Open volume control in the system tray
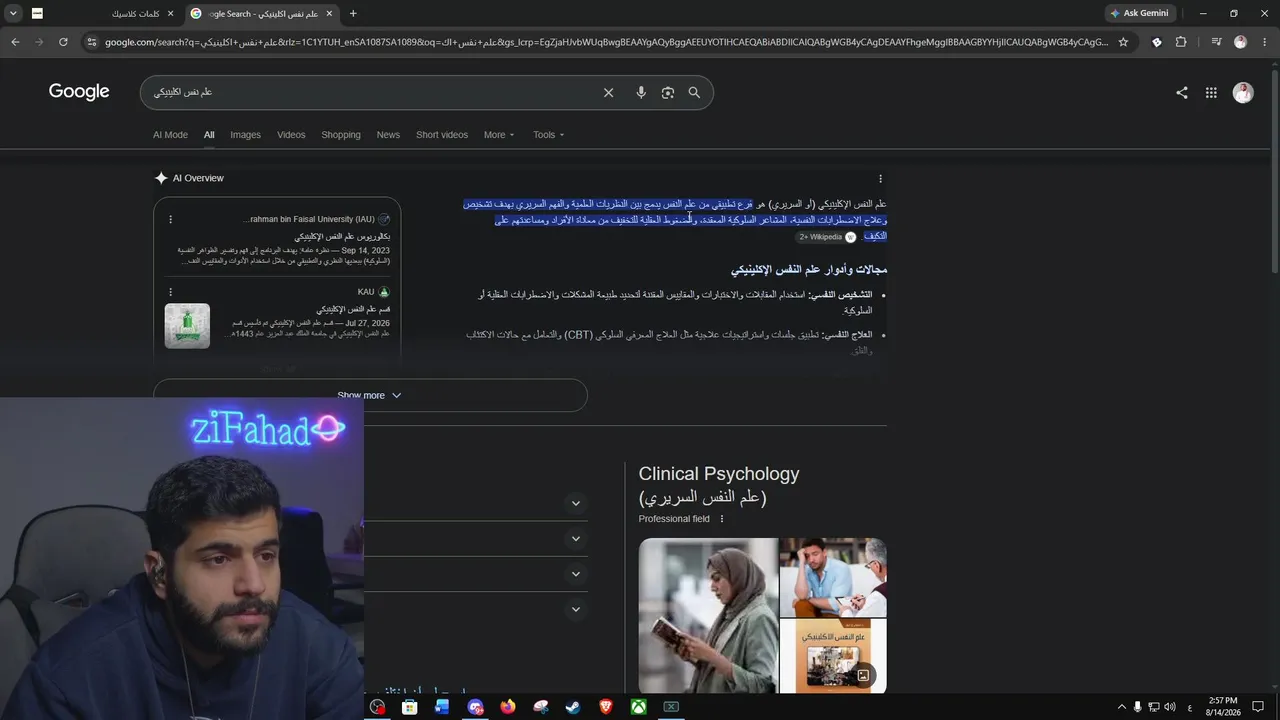Image resolution: width=1280 pixels, height=720 pixels. (x=1170, y=707)
